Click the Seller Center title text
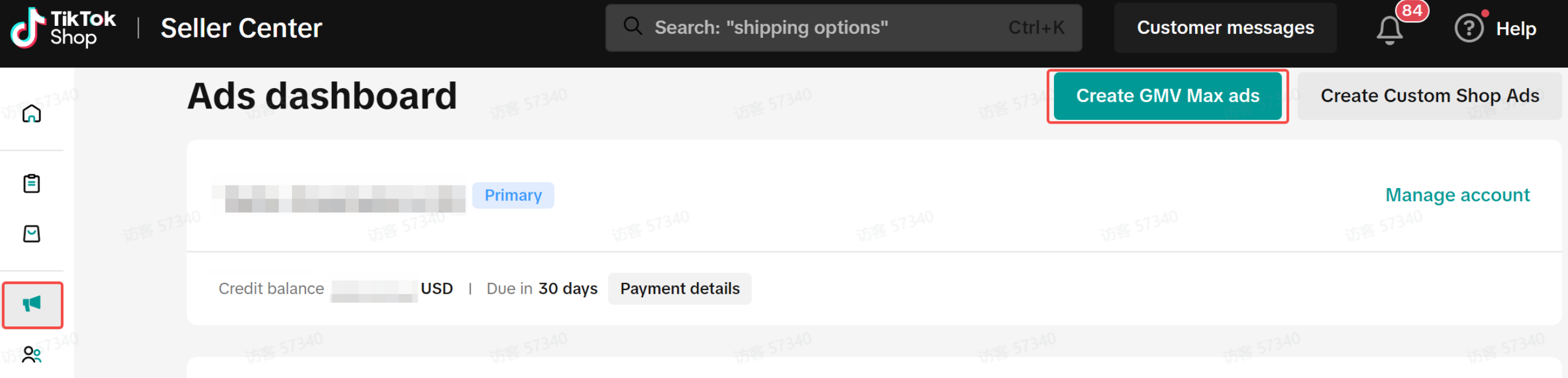This screenshot has width=1568, height=378. pyautogui.click(x=241, y=28)
